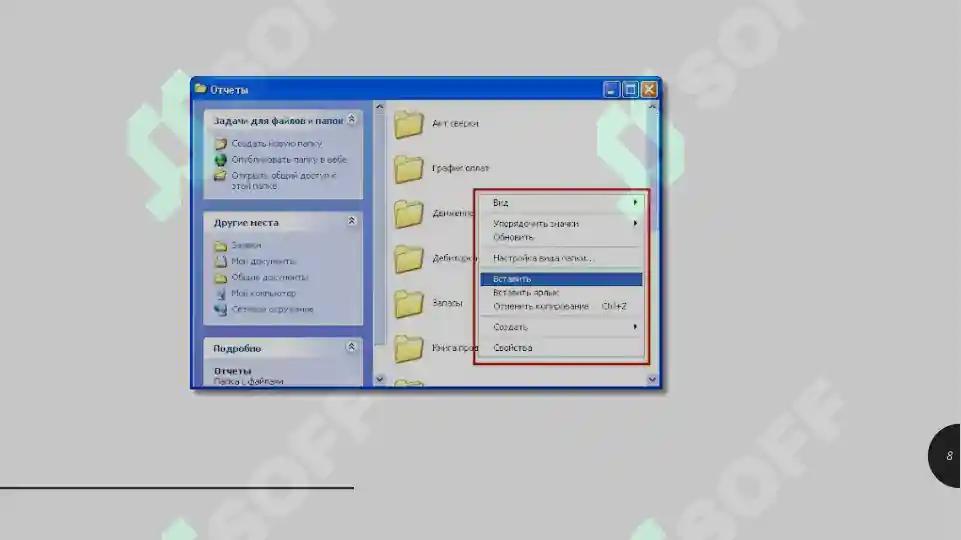The height and width of the screenshot is (540, 961).
Task: Go to Мои документы link
Action: point(263,261)
